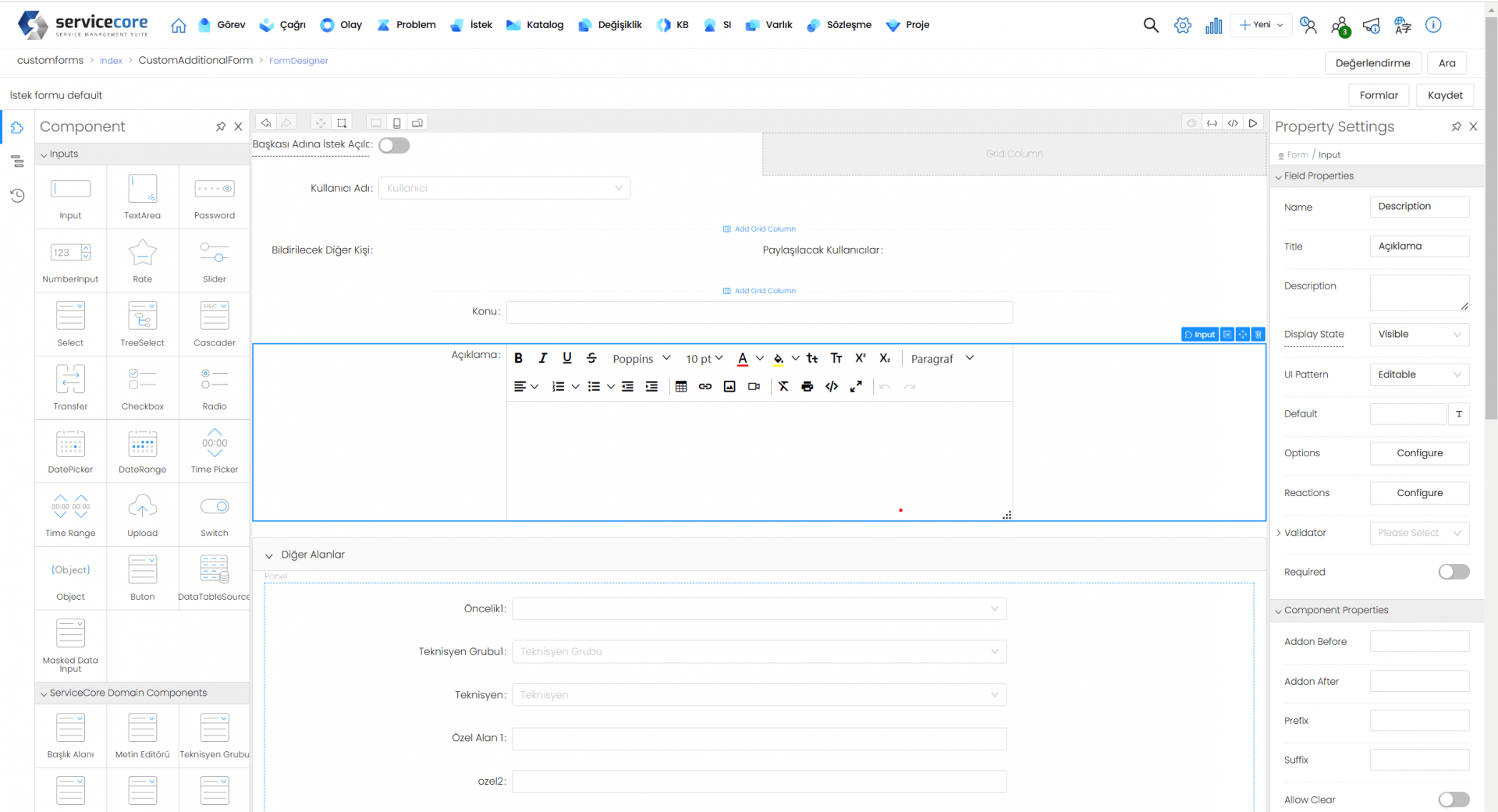Open the History panel icon

[x=17, y=196]
